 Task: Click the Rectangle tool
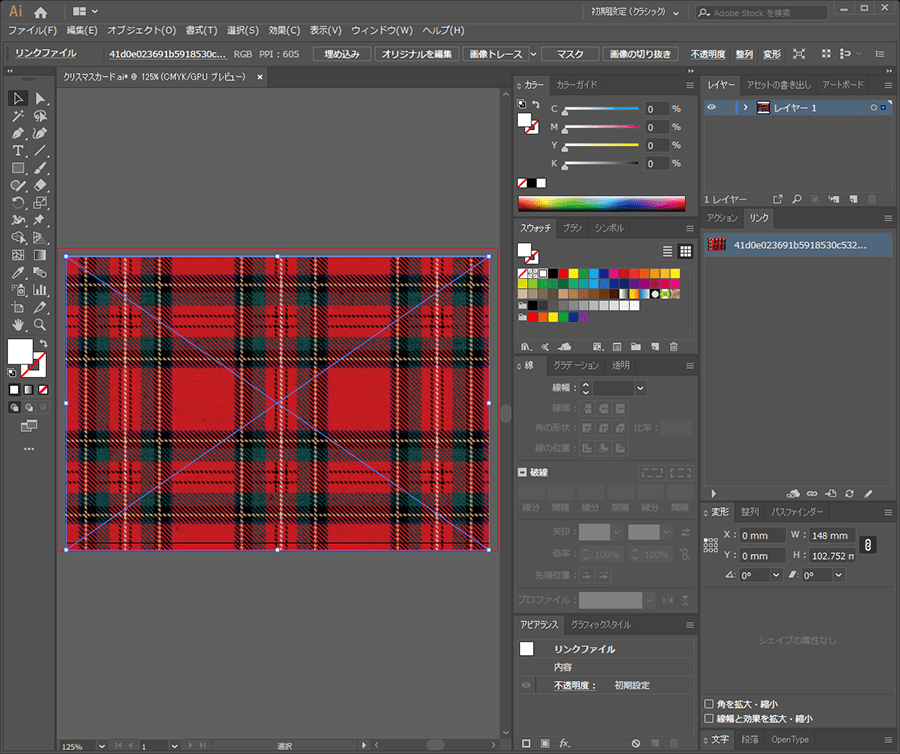(18, 168)
